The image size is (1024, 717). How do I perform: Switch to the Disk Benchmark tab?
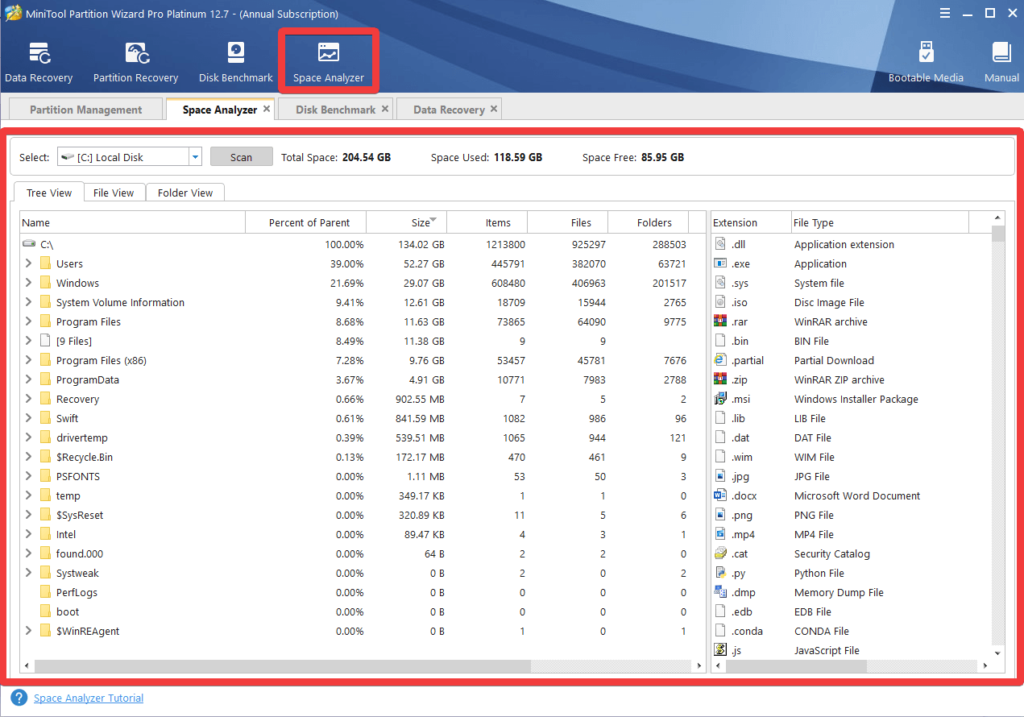pos(335,110)
